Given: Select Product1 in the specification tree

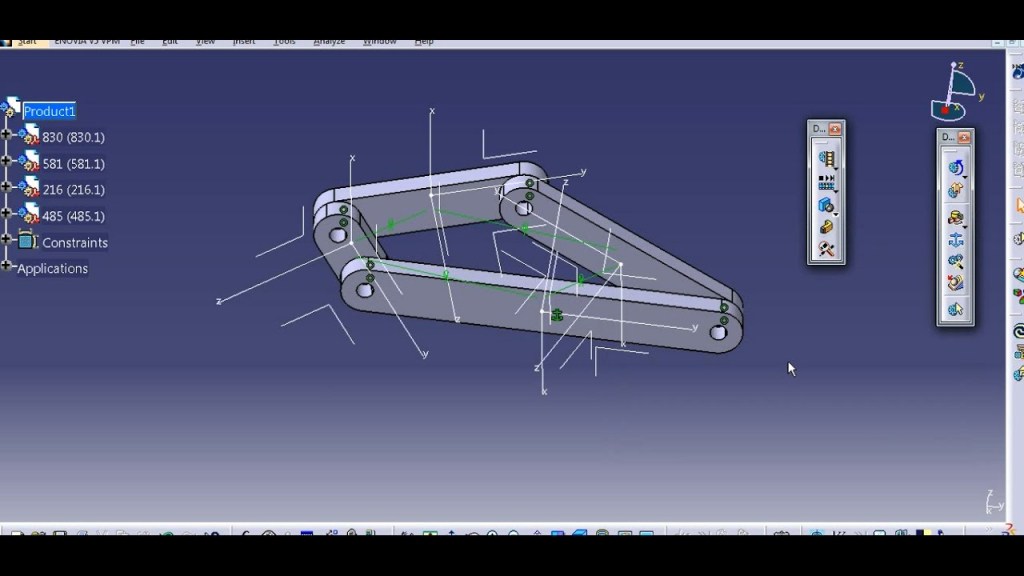Looking at the screenshot, I should [49, 111].
